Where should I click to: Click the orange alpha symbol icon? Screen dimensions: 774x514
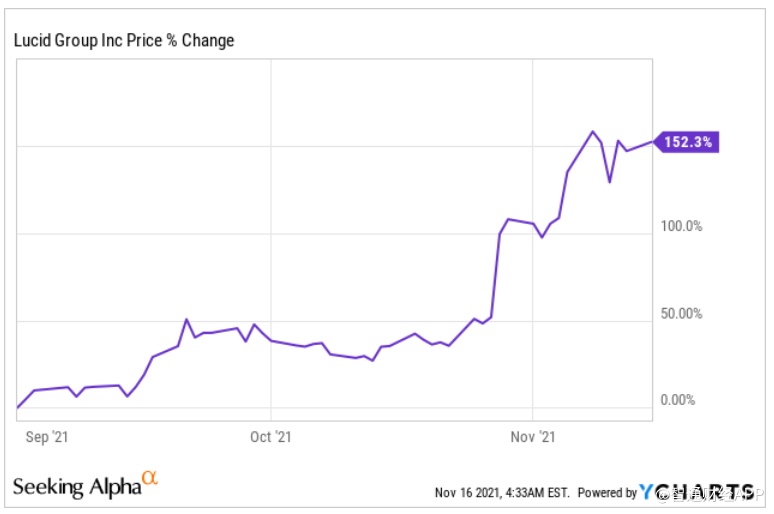pyautogui.click(x=149, y=478)
